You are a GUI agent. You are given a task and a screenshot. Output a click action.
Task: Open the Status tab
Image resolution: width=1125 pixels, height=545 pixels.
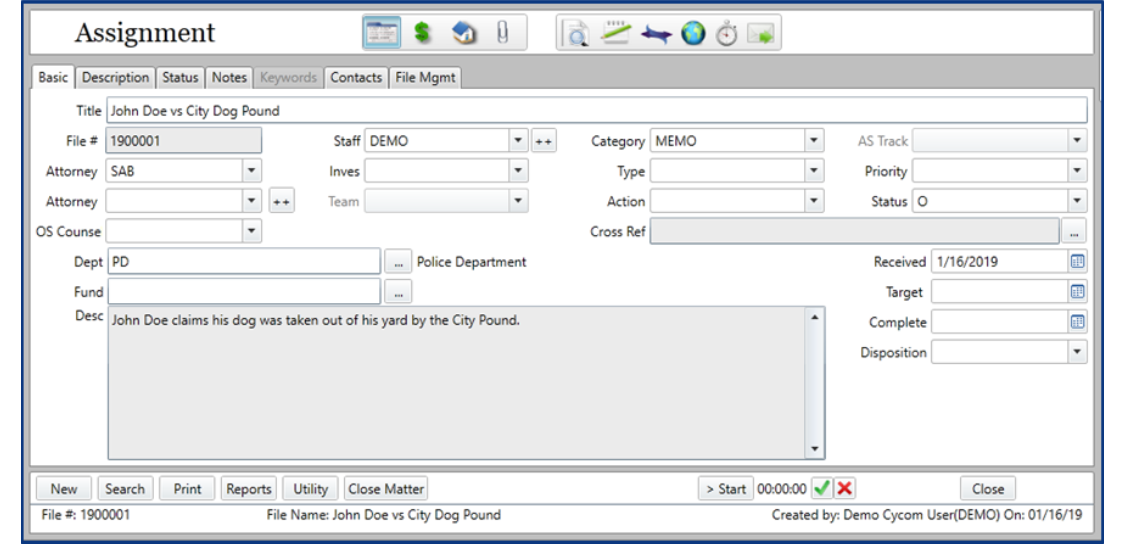180,77
